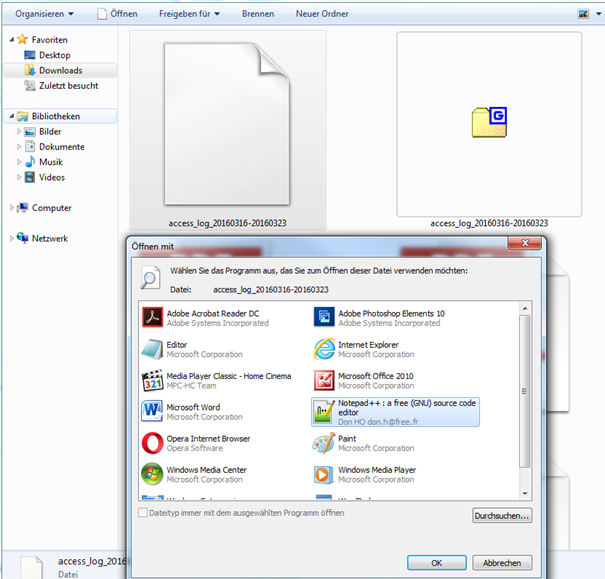Click the Dokumente library icon

[30, 147]
